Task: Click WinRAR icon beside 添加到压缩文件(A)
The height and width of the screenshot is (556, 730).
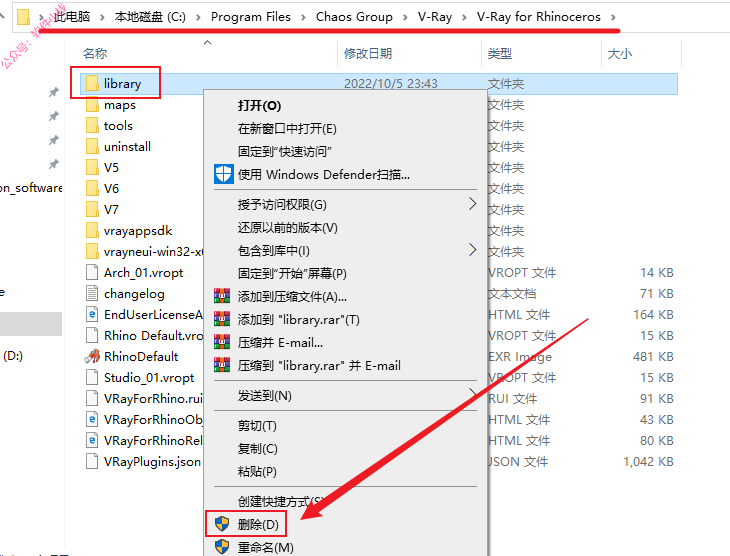Action: coord(222,296)
